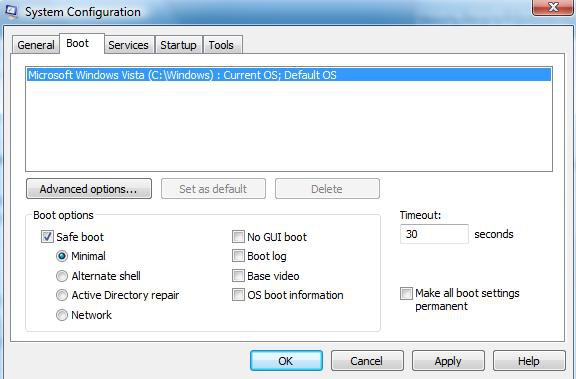Select the Minimal radio option

coord(62,256)
